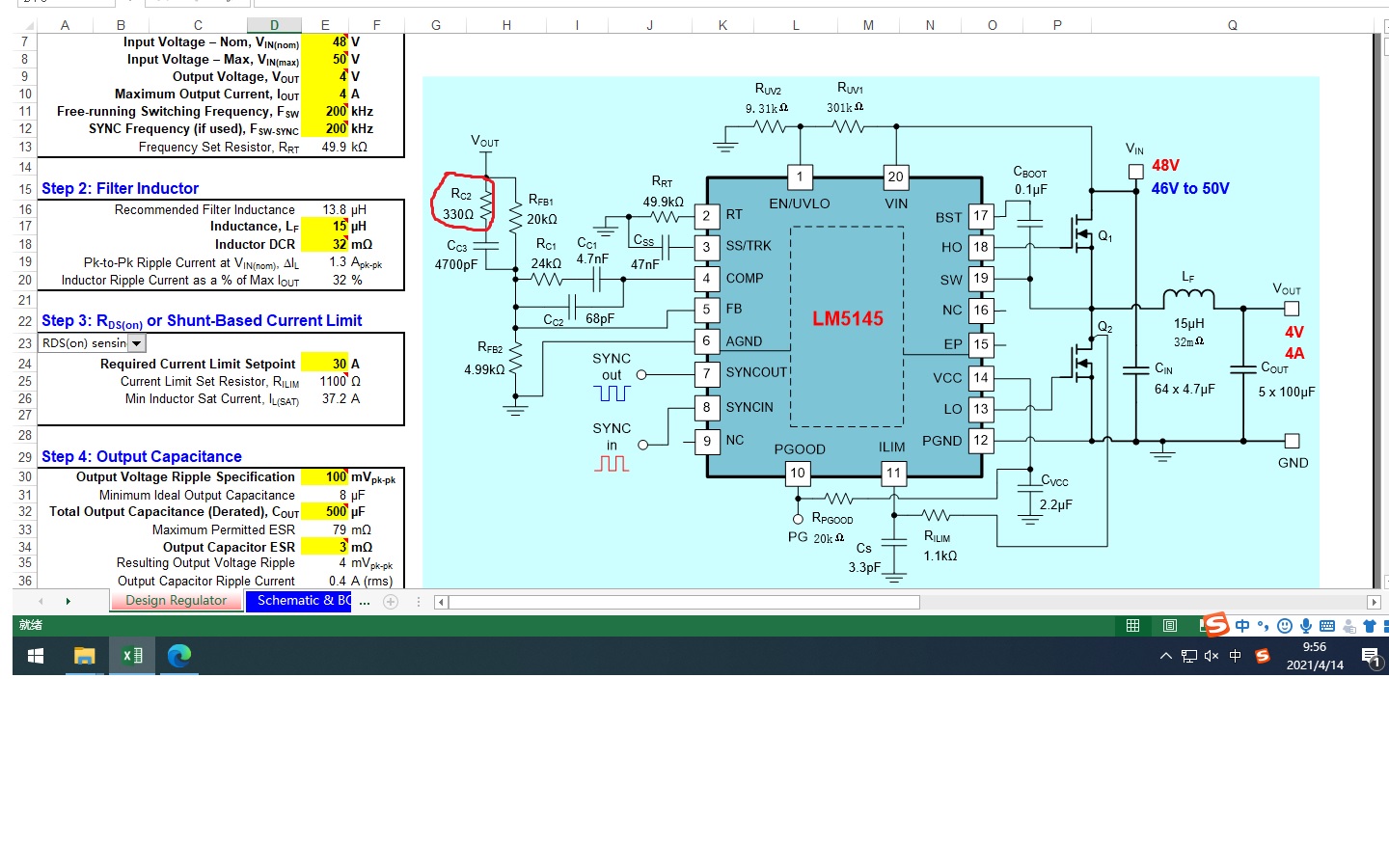Click the Current Limit Set Resistor value 1100
The image size is (1389, 868).
pos(333,382)
